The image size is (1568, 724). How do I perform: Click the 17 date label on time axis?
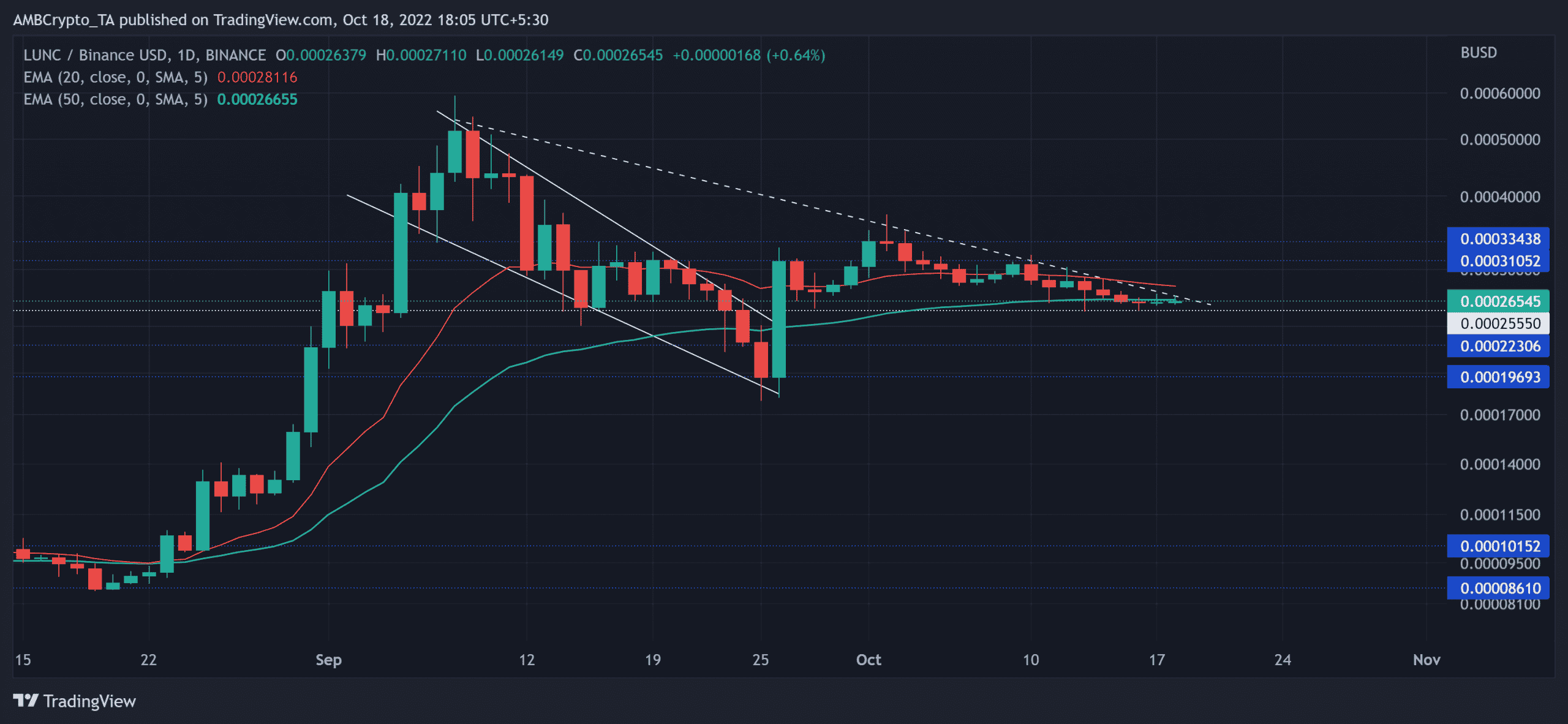1156,660
